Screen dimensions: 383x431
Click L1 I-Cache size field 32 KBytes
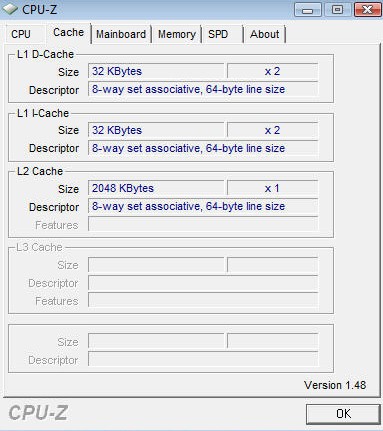[x=156, y=130]
